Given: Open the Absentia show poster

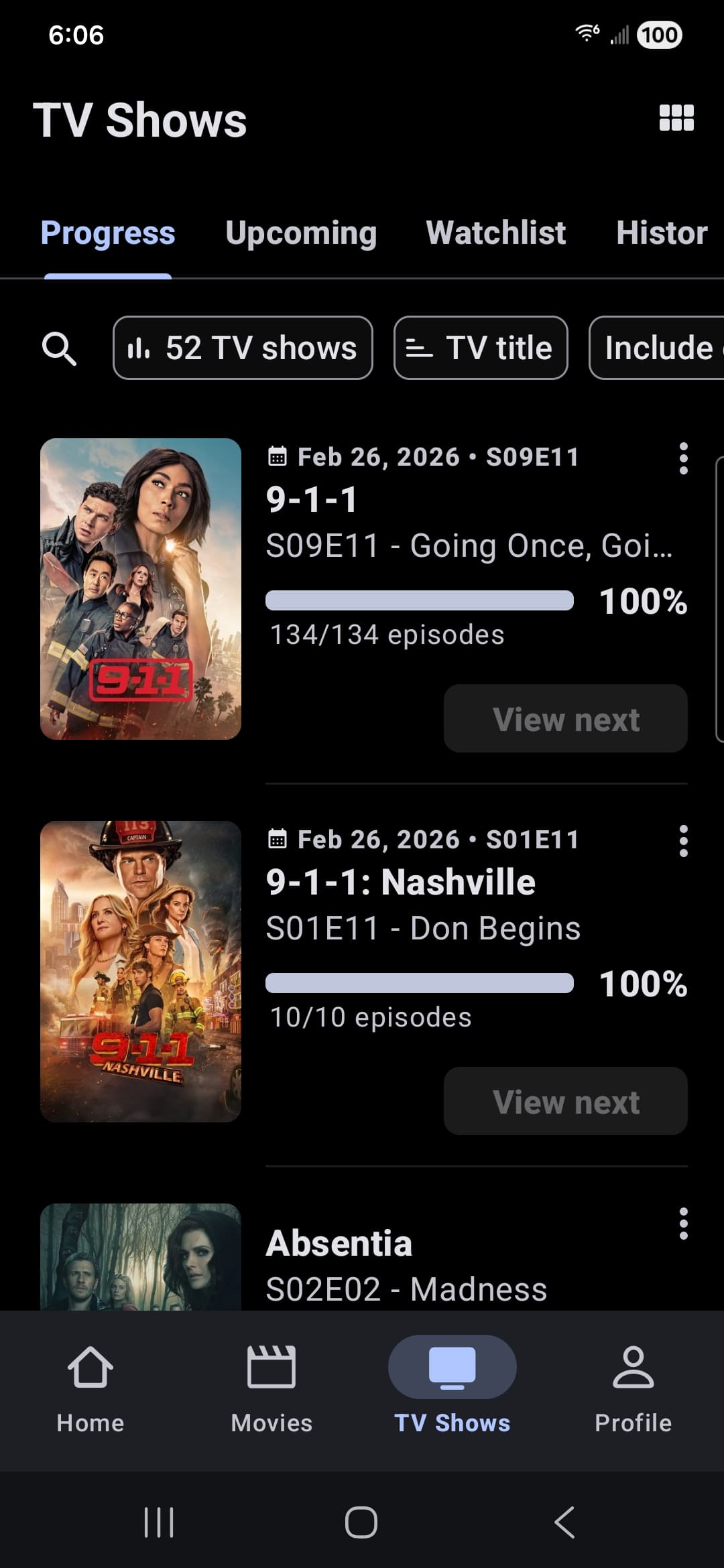Looking at the screenshot, I should 141,1256.
